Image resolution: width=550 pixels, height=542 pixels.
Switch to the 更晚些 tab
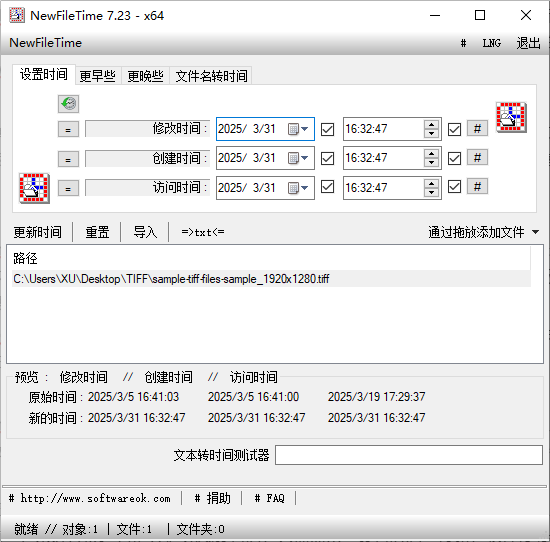146,76
